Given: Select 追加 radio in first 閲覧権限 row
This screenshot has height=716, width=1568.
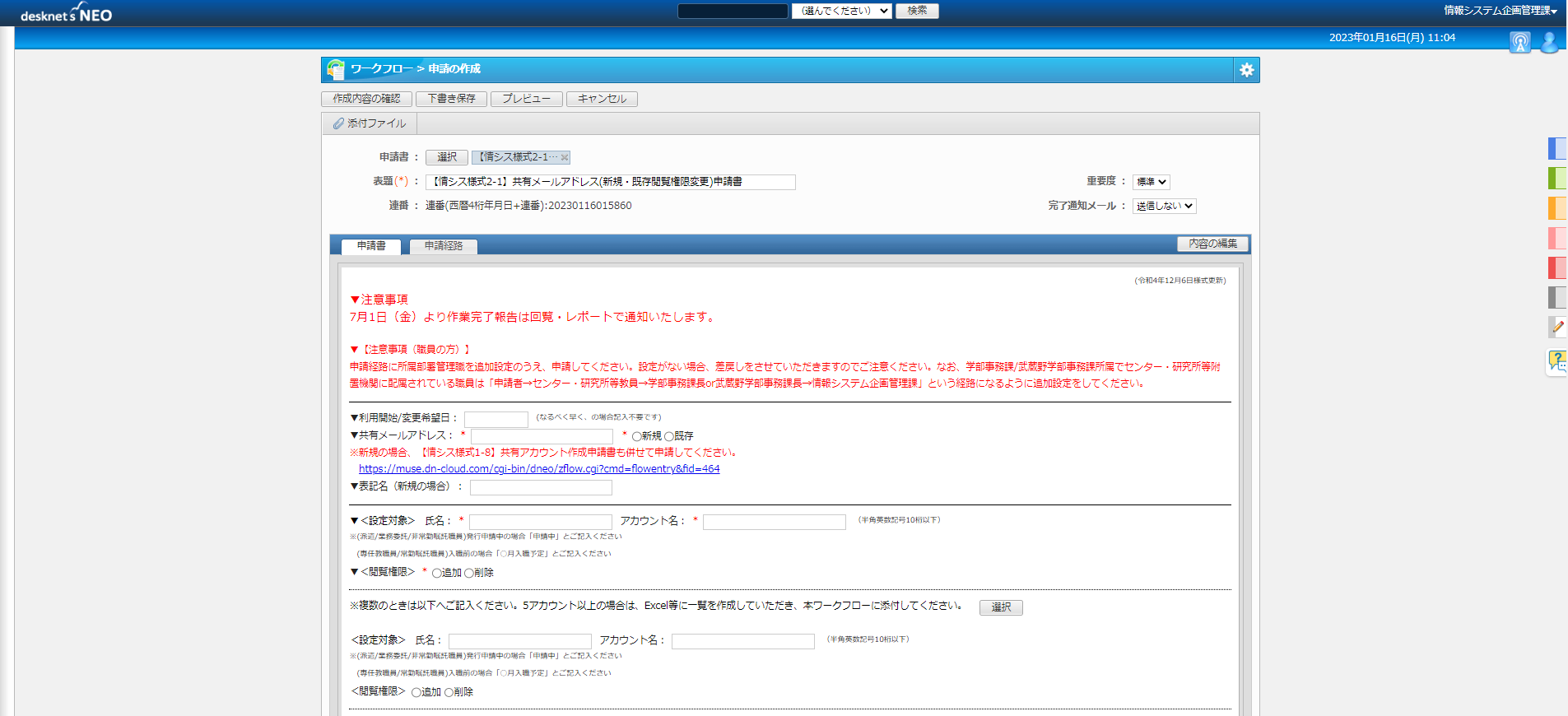Looking at the screenshot, I should 437,573.
